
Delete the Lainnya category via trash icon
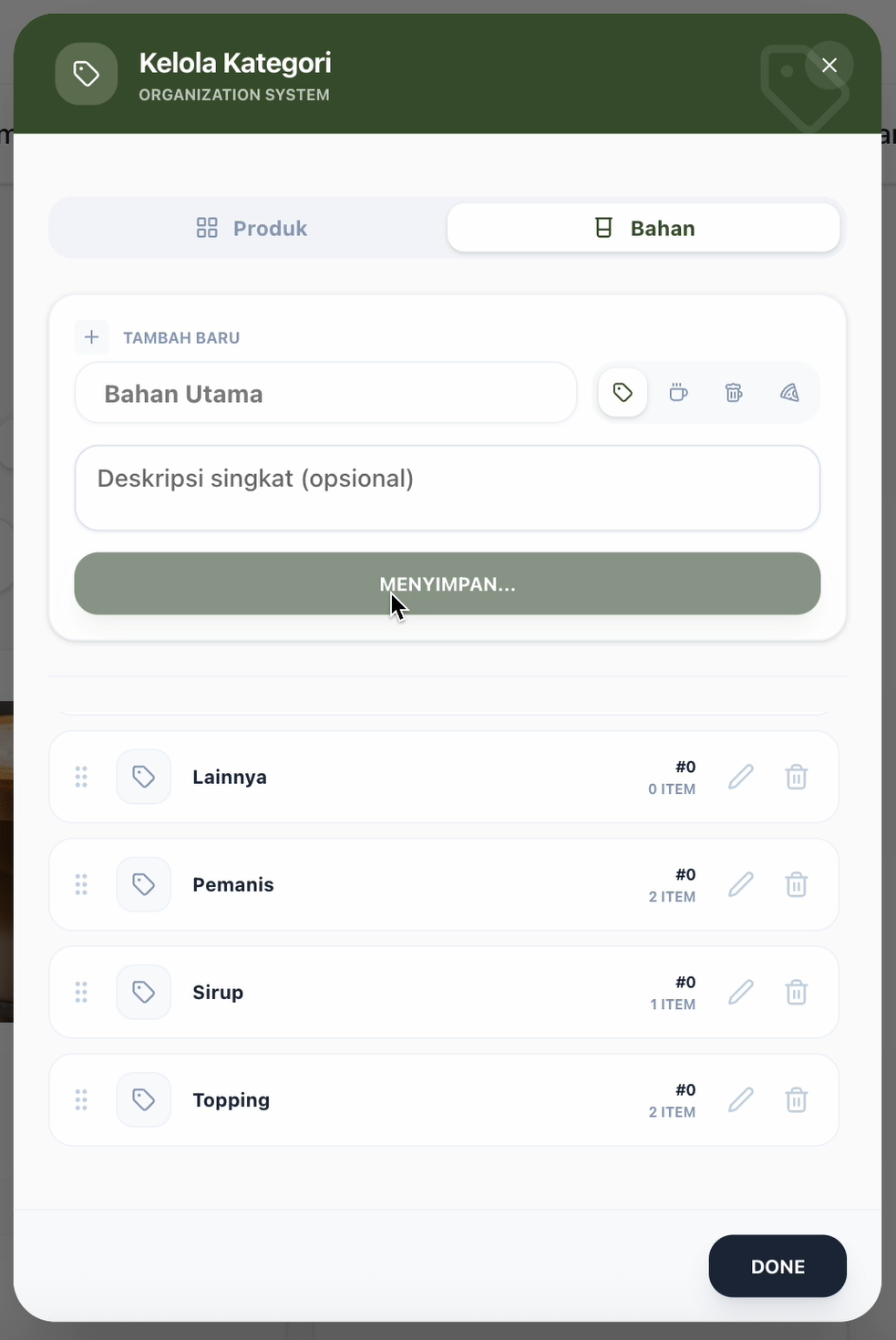(x=796, y=777)
